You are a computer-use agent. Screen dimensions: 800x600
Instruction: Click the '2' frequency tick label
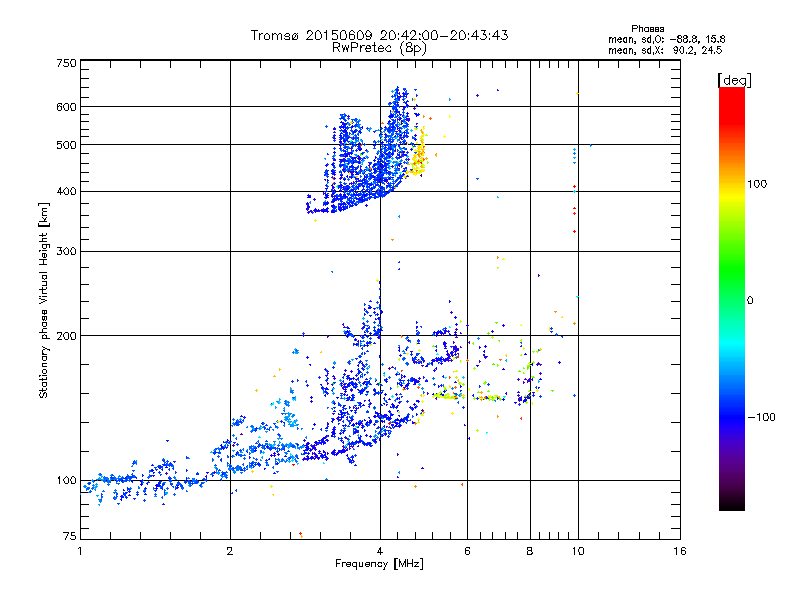[x=230, y=551]
